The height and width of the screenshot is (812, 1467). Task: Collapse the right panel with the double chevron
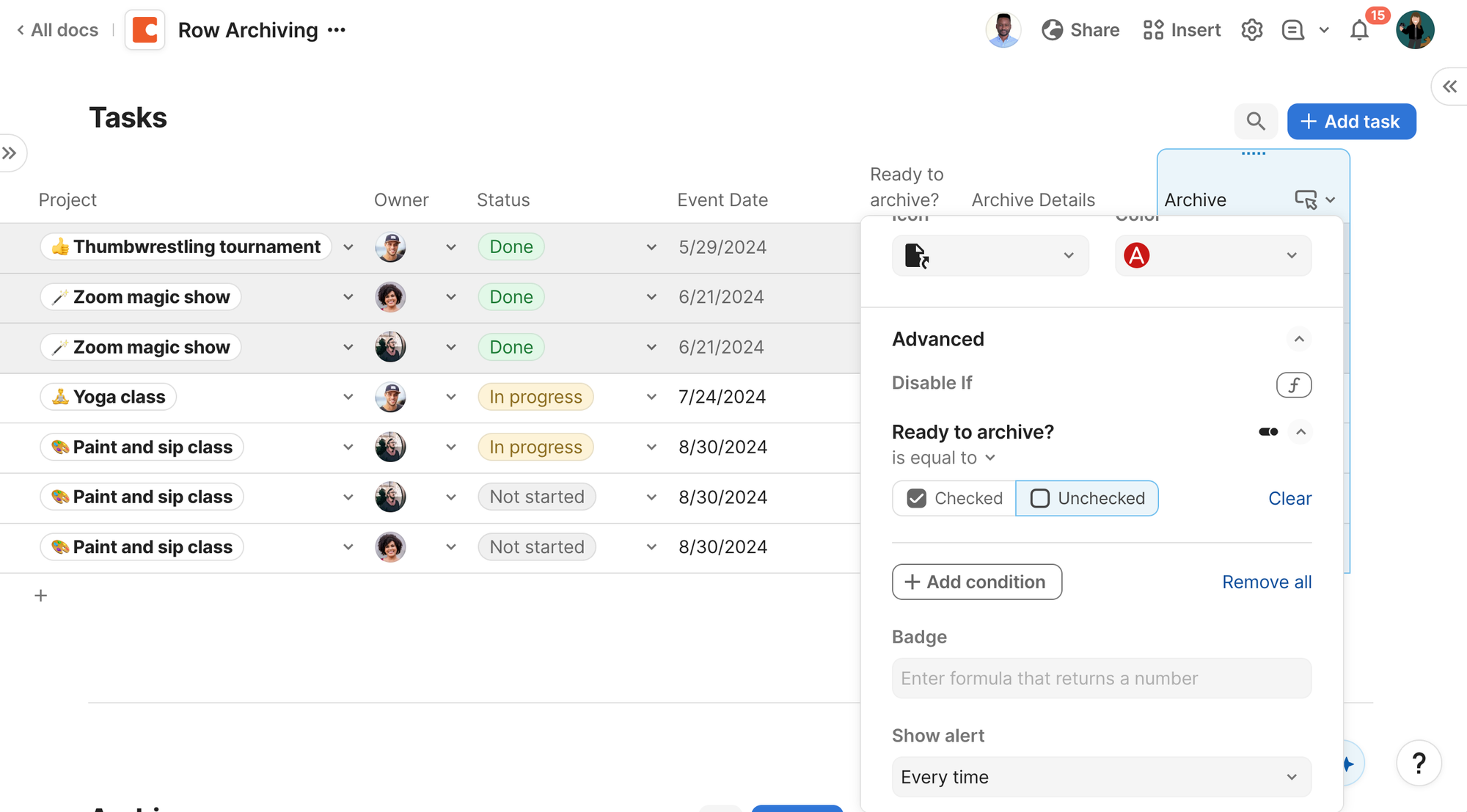pyautogui.click(x=1450, y=87)
